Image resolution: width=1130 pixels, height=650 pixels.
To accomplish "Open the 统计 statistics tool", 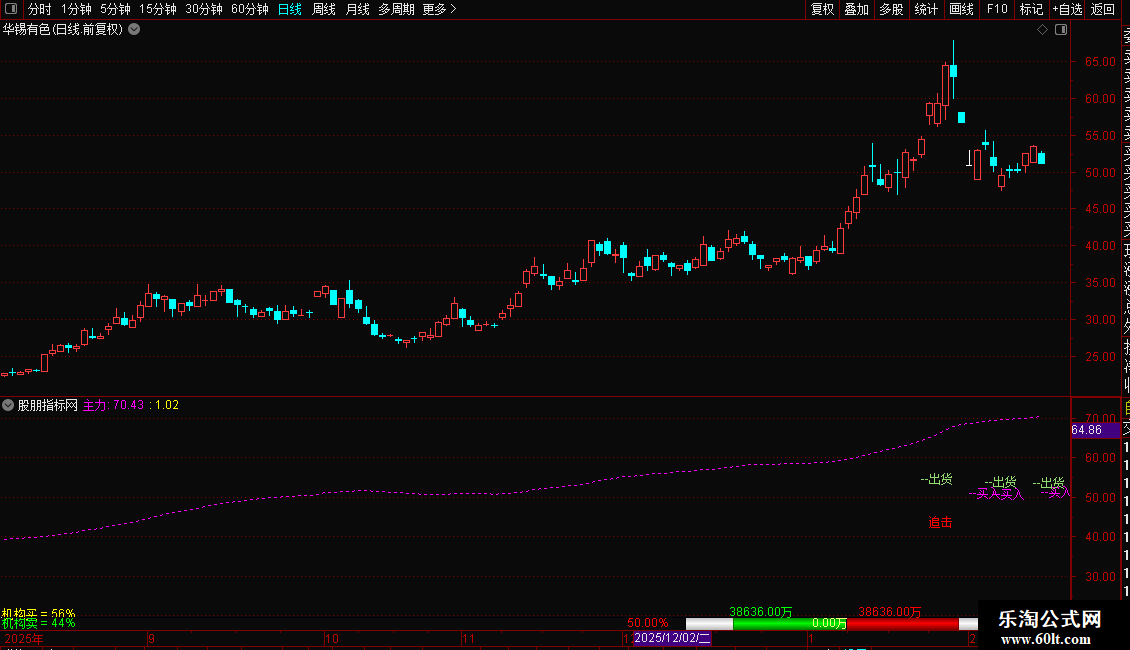I will click(926, 9).
